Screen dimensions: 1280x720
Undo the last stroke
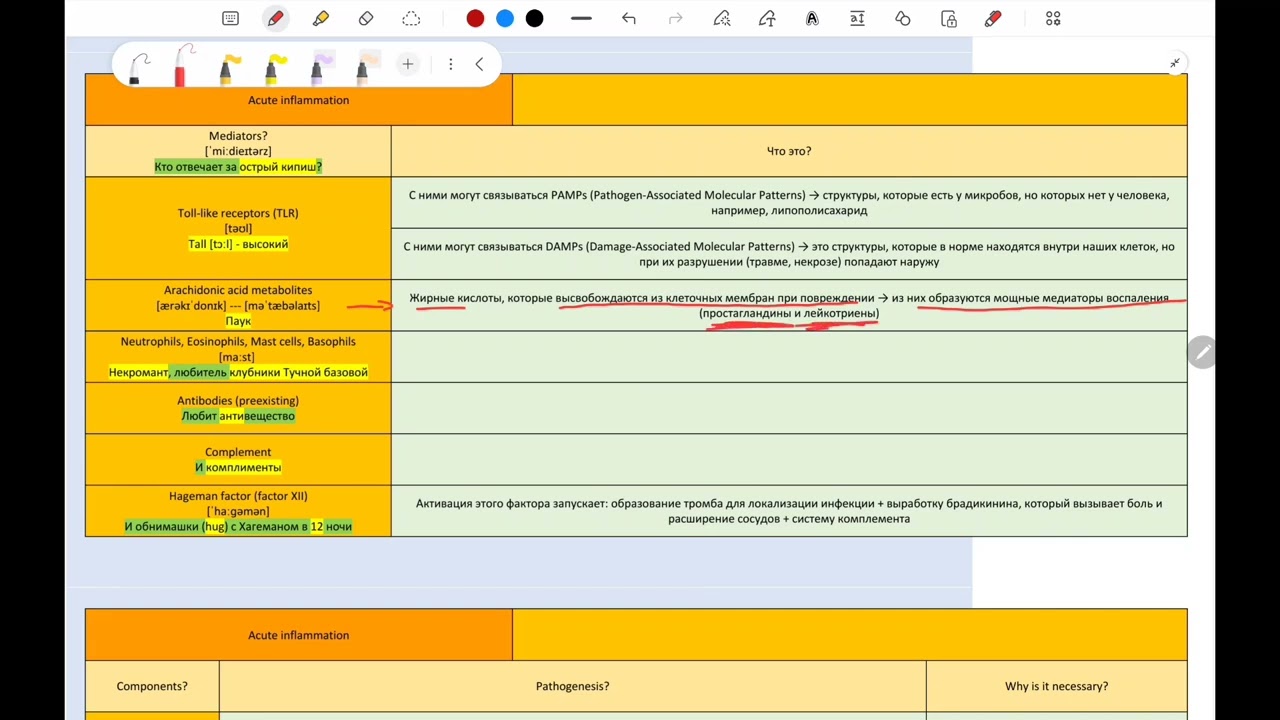pos(628,19)
